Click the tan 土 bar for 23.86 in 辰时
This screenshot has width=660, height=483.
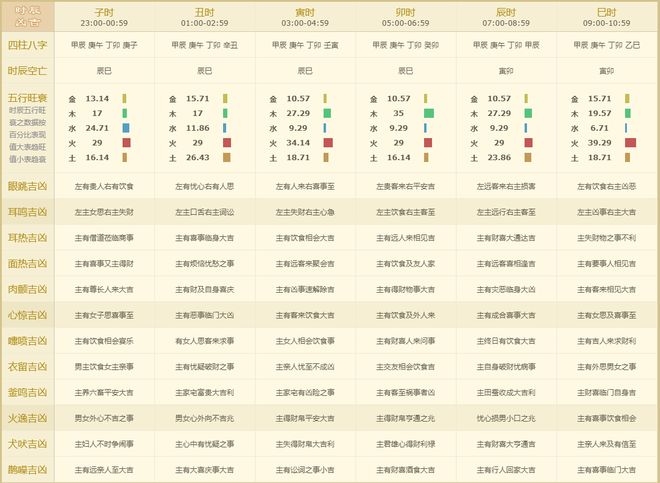point(528,157)
